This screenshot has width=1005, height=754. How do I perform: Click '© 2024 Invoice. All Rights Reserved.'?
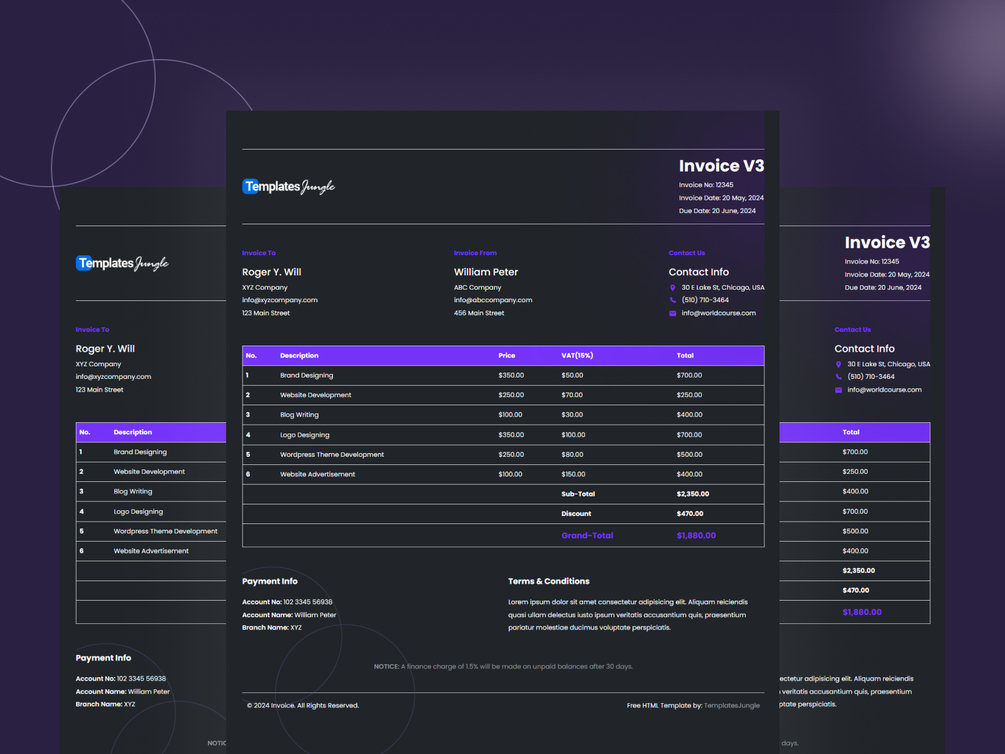[x=303, y=705]
